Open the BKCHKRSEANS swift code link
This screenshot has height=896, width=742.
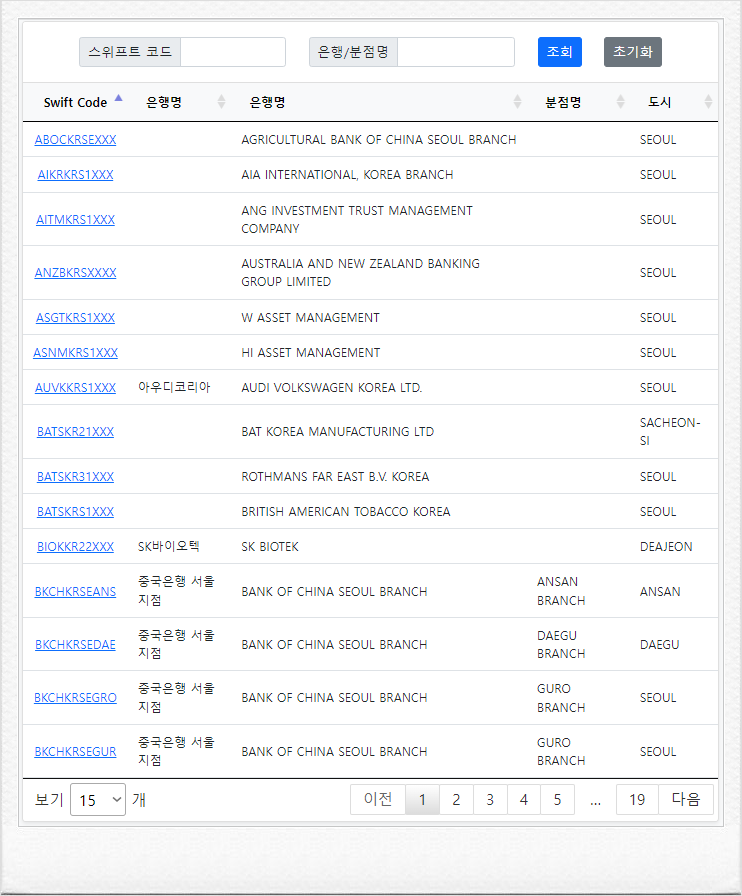click(75, 591)
